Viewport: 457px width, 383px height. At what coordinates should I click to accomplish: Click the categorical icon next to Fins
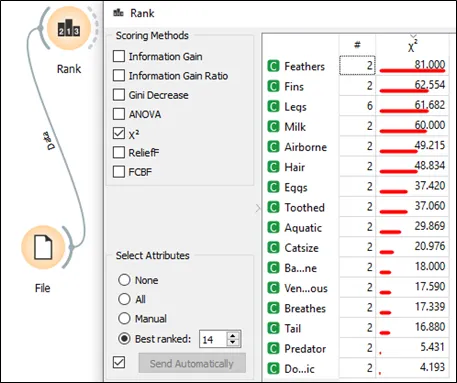[x=273, y=87]
